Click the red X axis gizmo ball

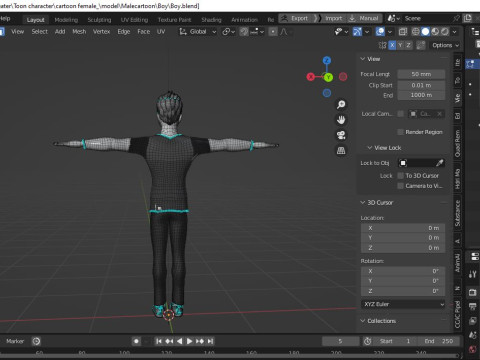tap(311, 77)
